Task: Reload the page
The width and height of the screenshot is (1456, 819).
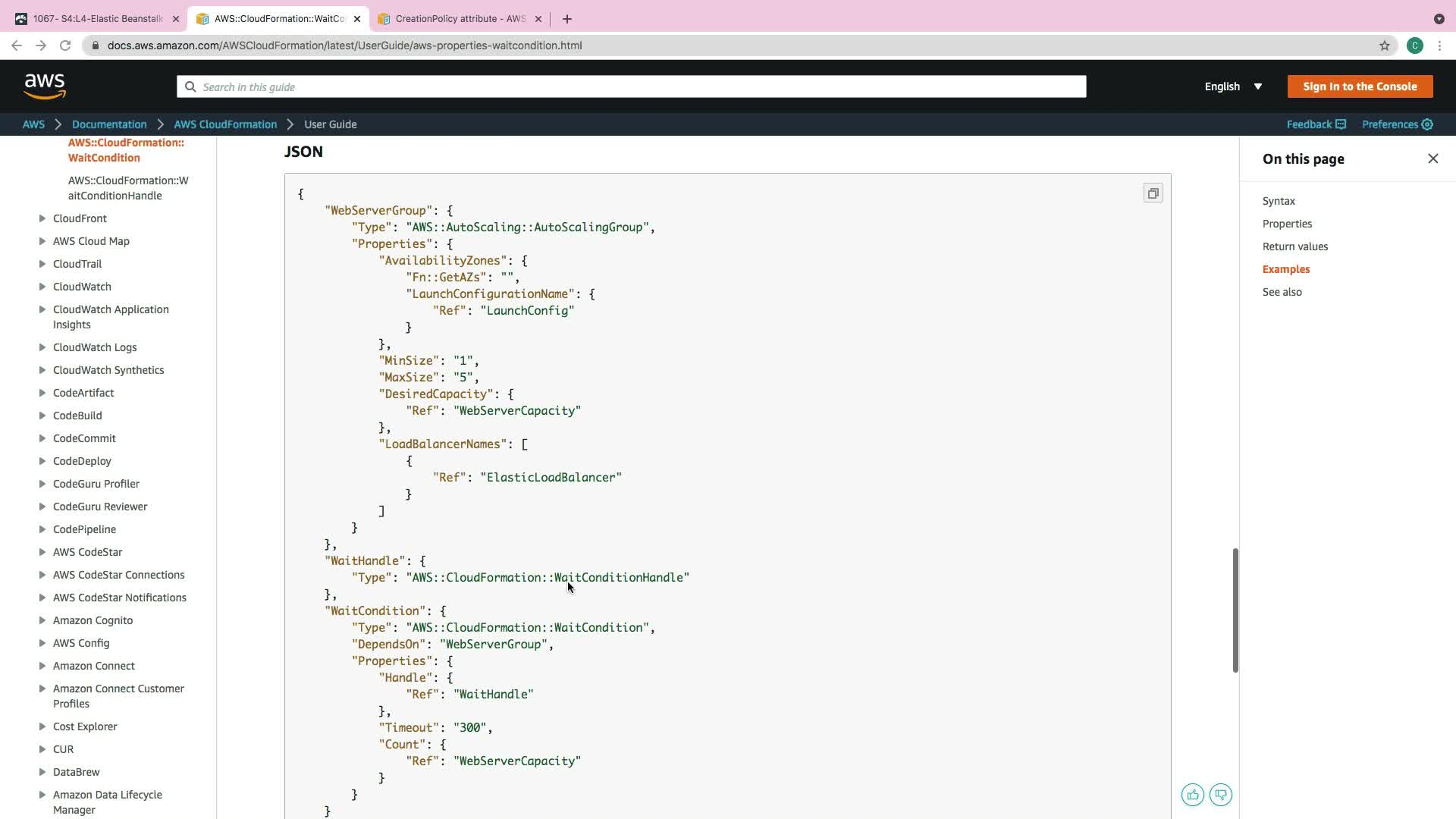Action: (65, 45)
